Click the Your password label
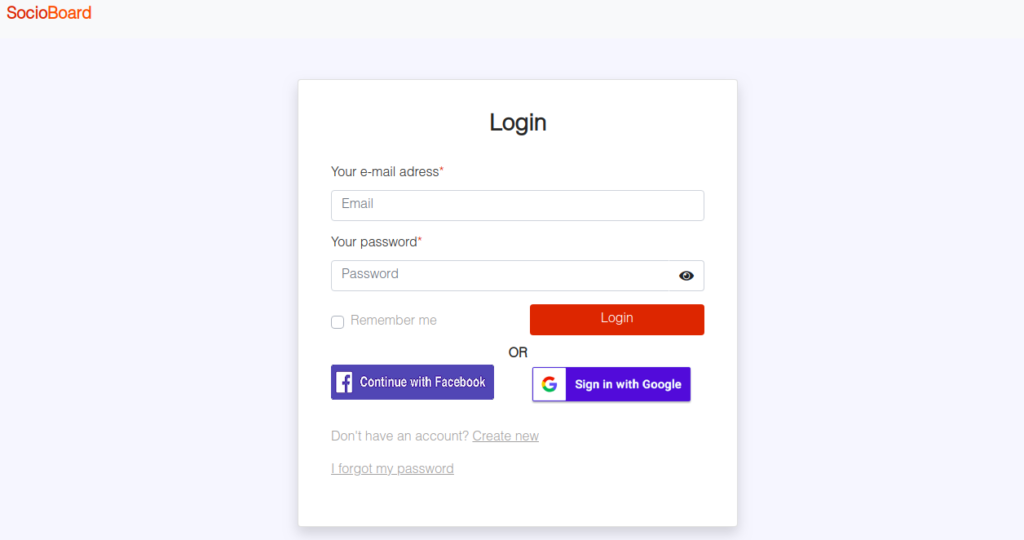Image resolution: width=1024 pixels, height=540 pixels. pyautogui.click(x=374, y=242)
